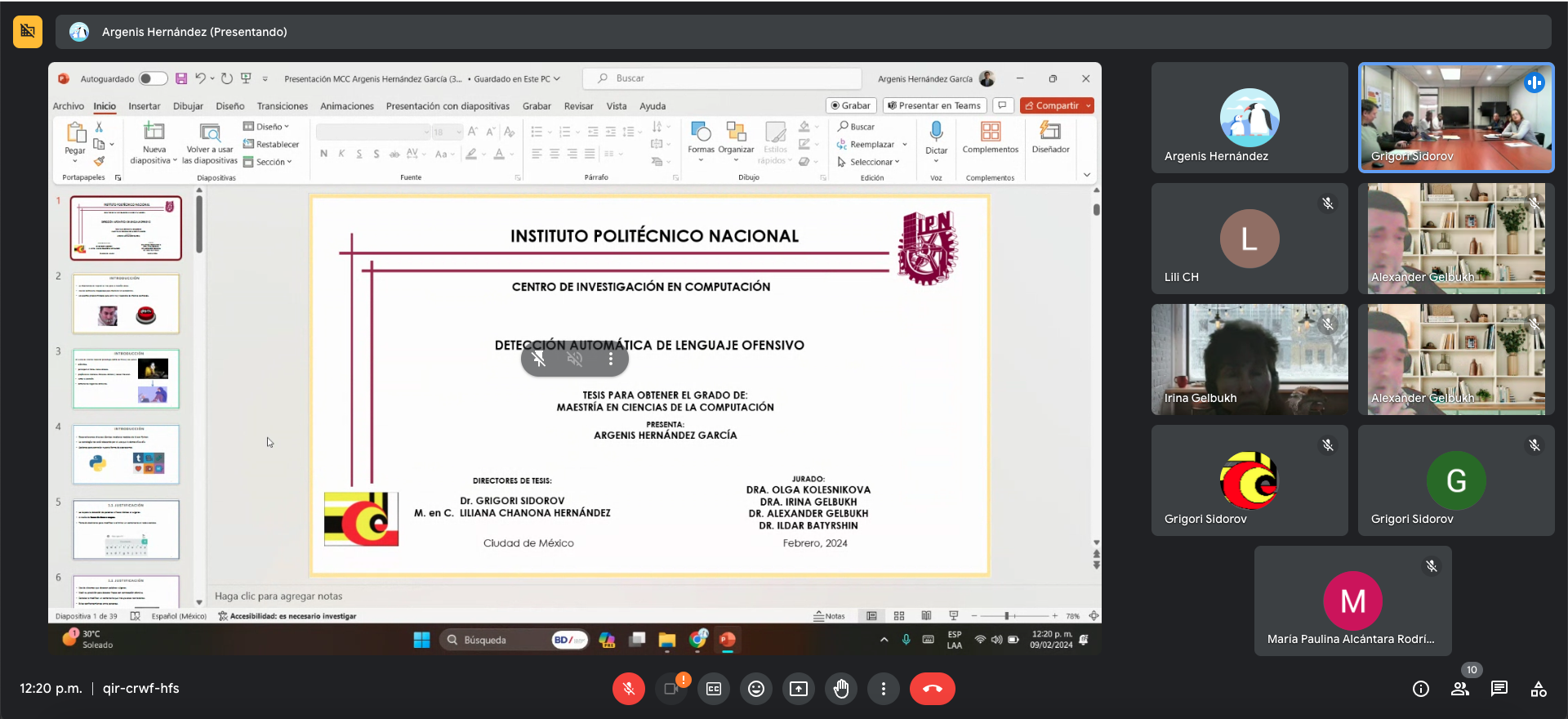Click the Cut scissors icon
Screen dimensions: 1568x719
coord(99,127)
